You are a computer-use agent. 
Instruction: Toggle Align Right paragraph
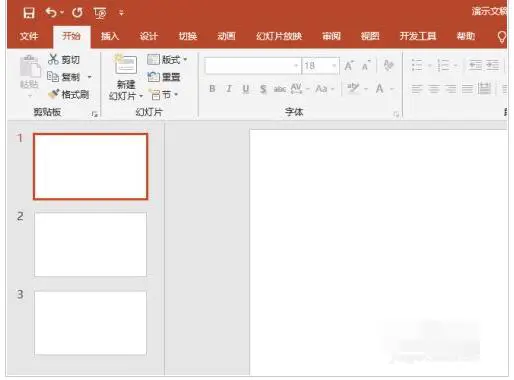click(x=451, y=89)
